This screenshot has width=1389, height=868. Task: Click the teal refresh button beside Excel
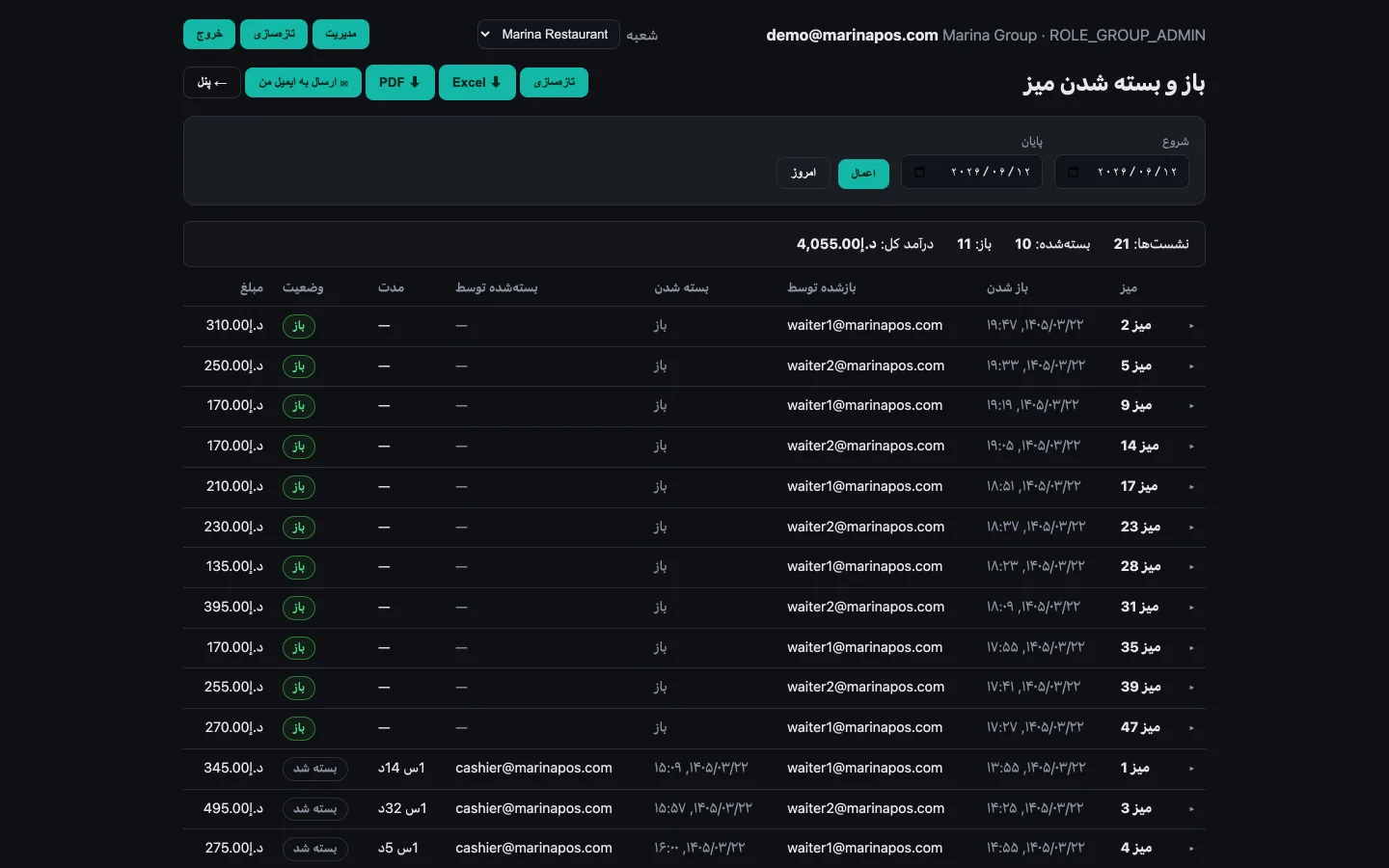coord(554,83)
